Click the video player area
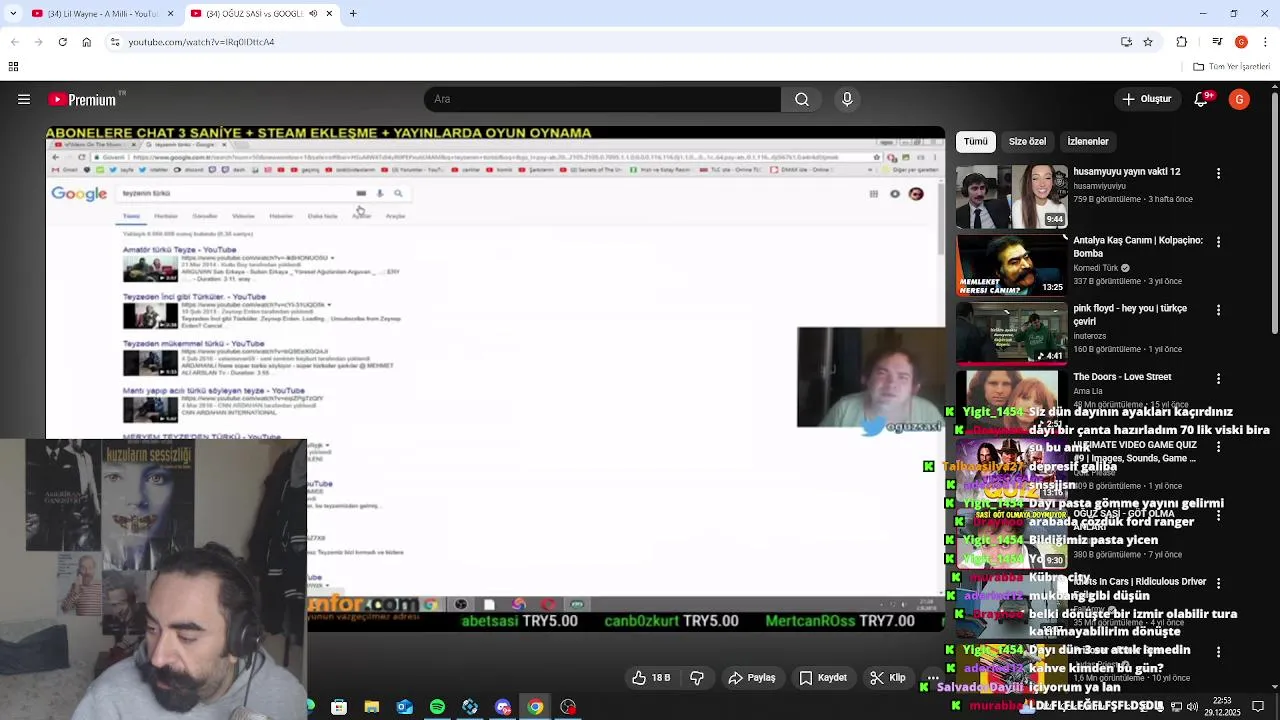This screenshot has width=1280, height=720. click(495, 378)
